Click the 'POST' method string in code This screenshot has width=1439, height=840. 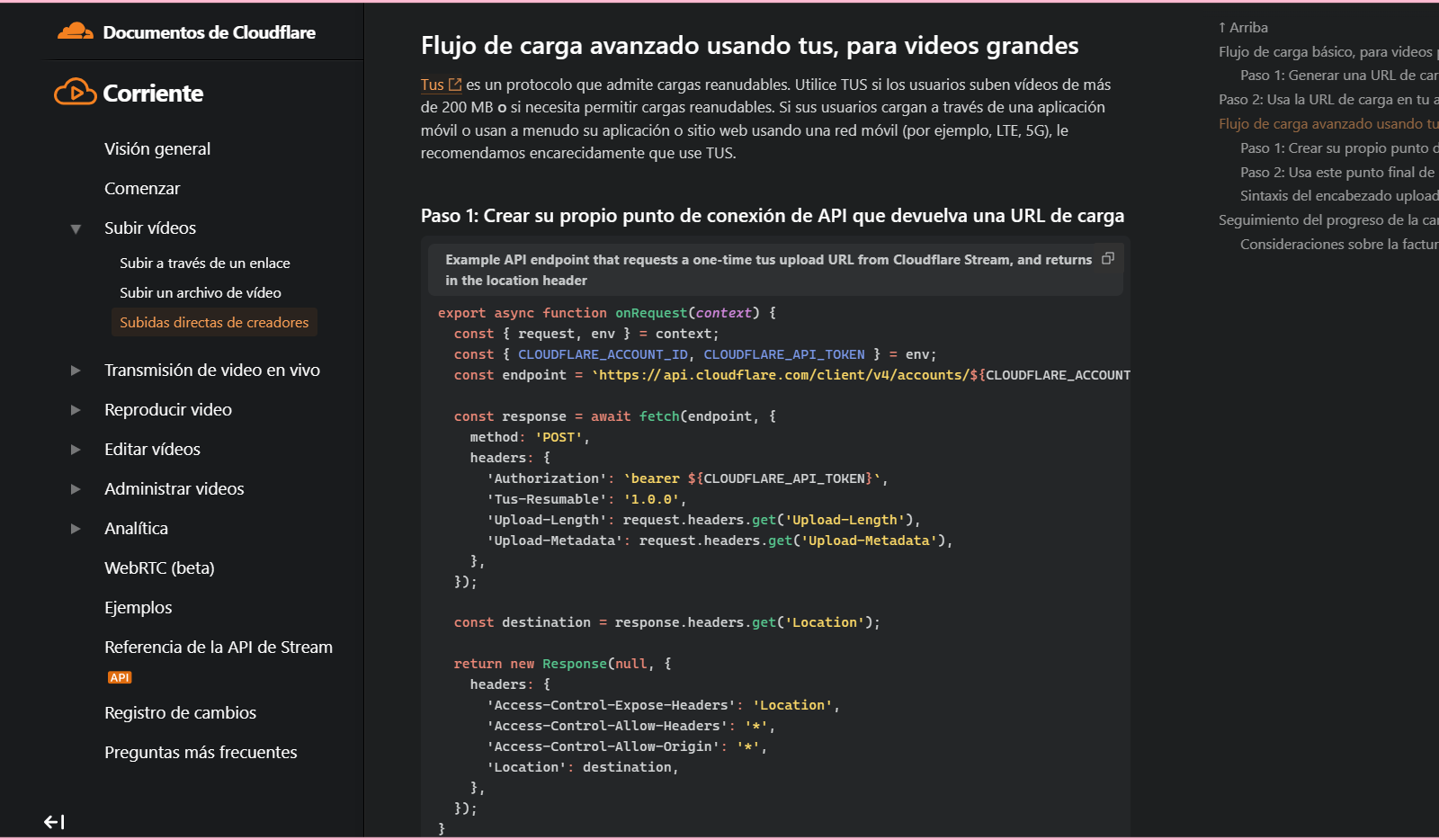pyautogui.click(x=559, y=437)
